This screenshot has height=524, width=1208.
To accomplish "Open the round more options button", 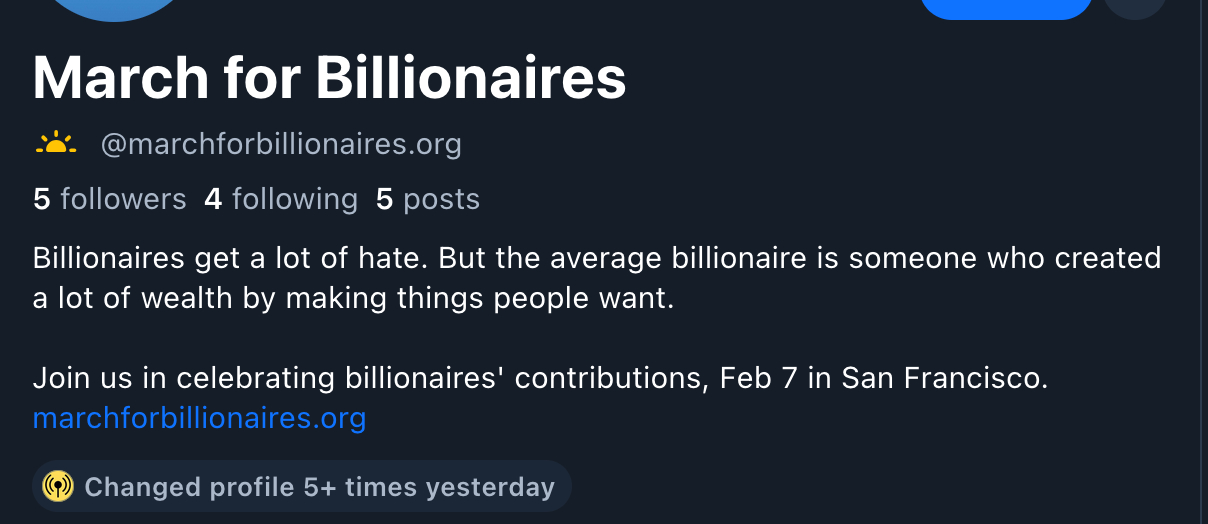I will pos(1135,8).
